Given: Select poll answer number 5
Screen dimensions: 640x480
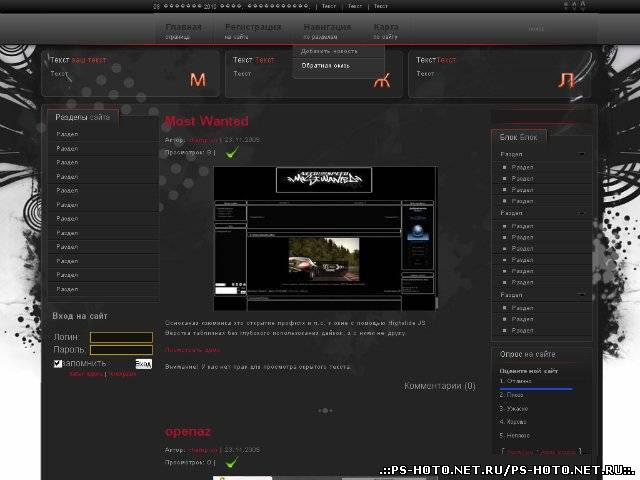Looking at the screenshot, I should pos(515,436).
